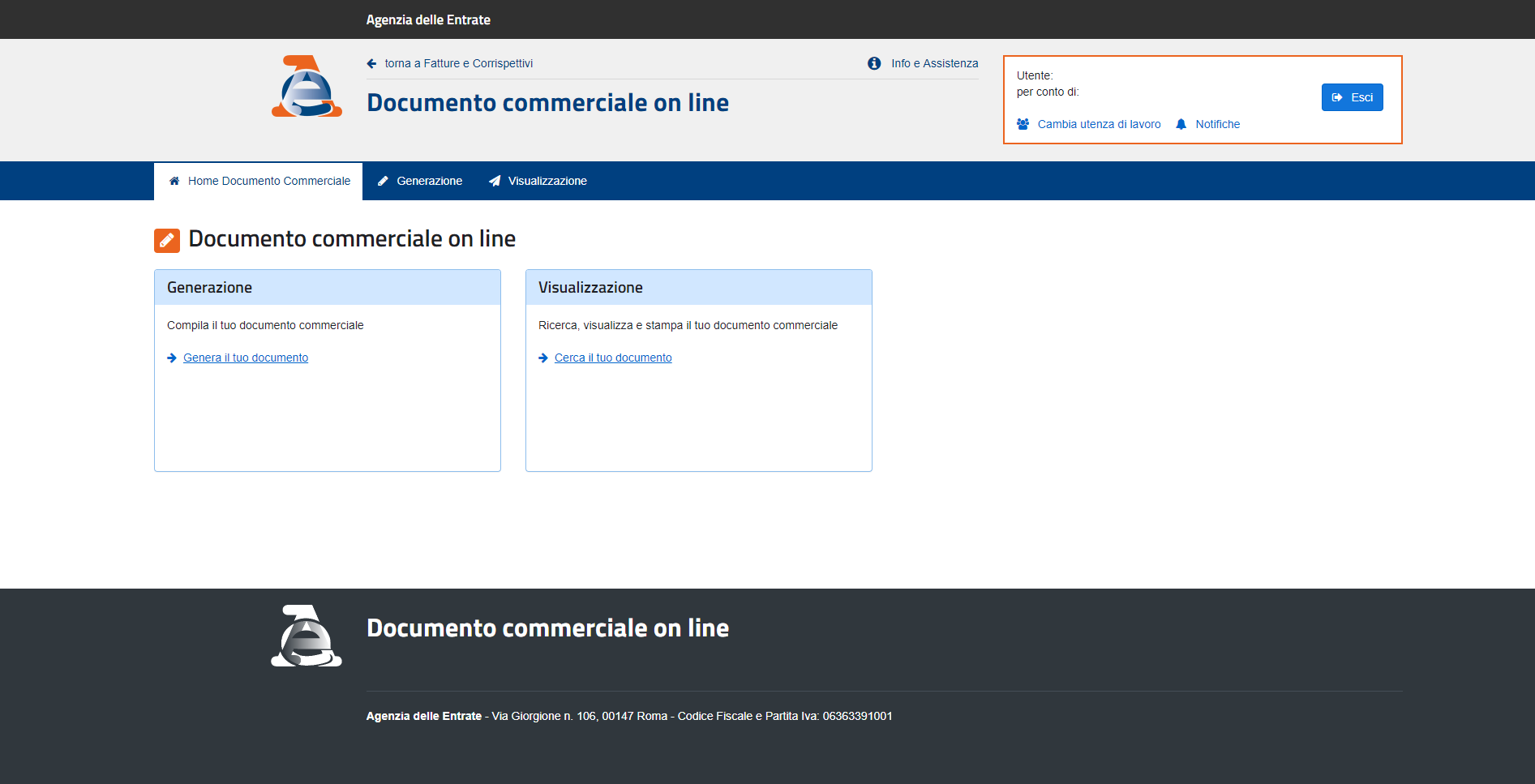The height and width of the screenshot is (784, 1535).
Task: Click the Visualizzazione card heading
Action: [x=590, y=287]
